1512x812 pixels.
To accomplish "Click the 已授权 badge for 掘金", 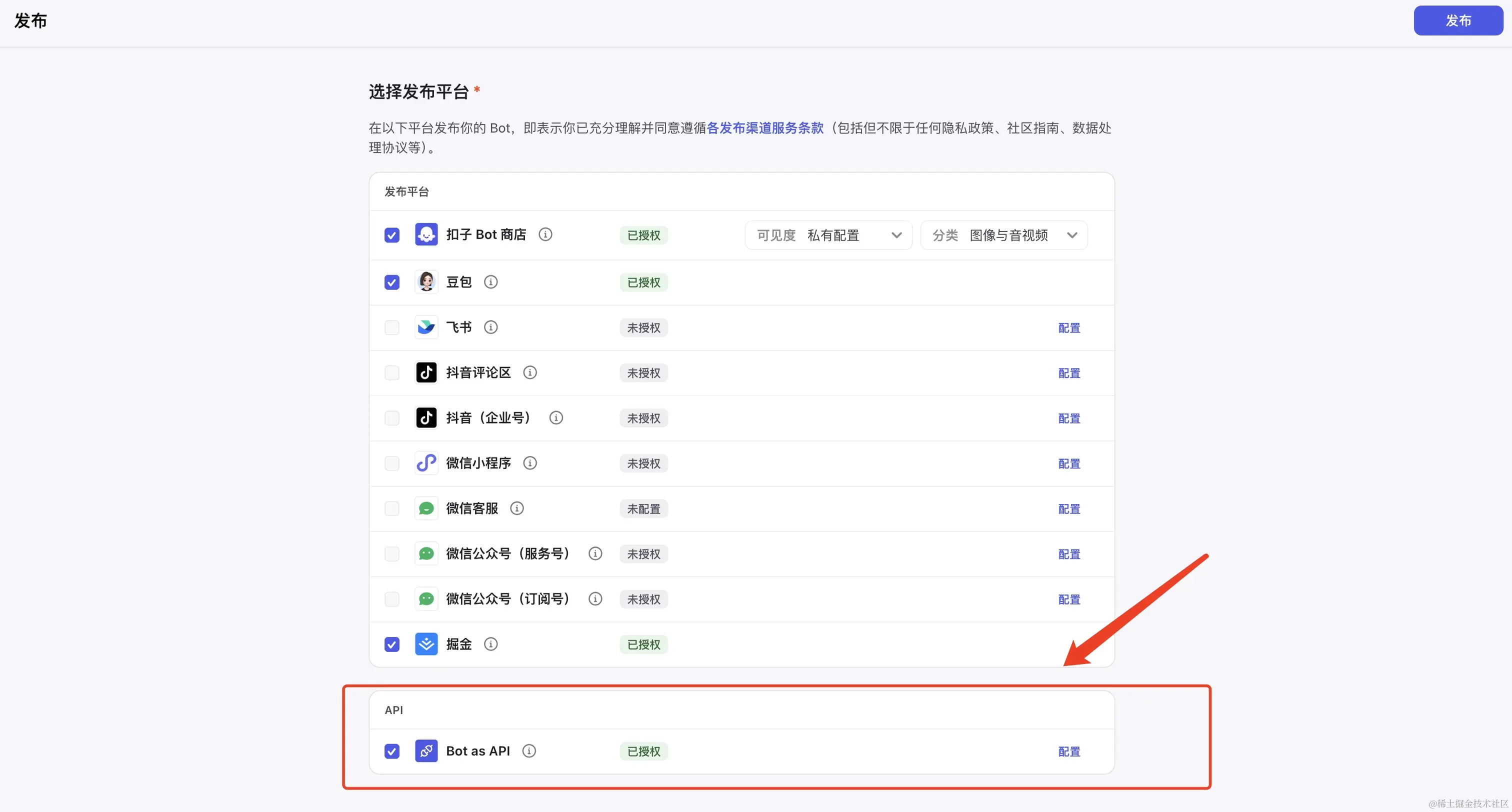I will pos(643,644).
